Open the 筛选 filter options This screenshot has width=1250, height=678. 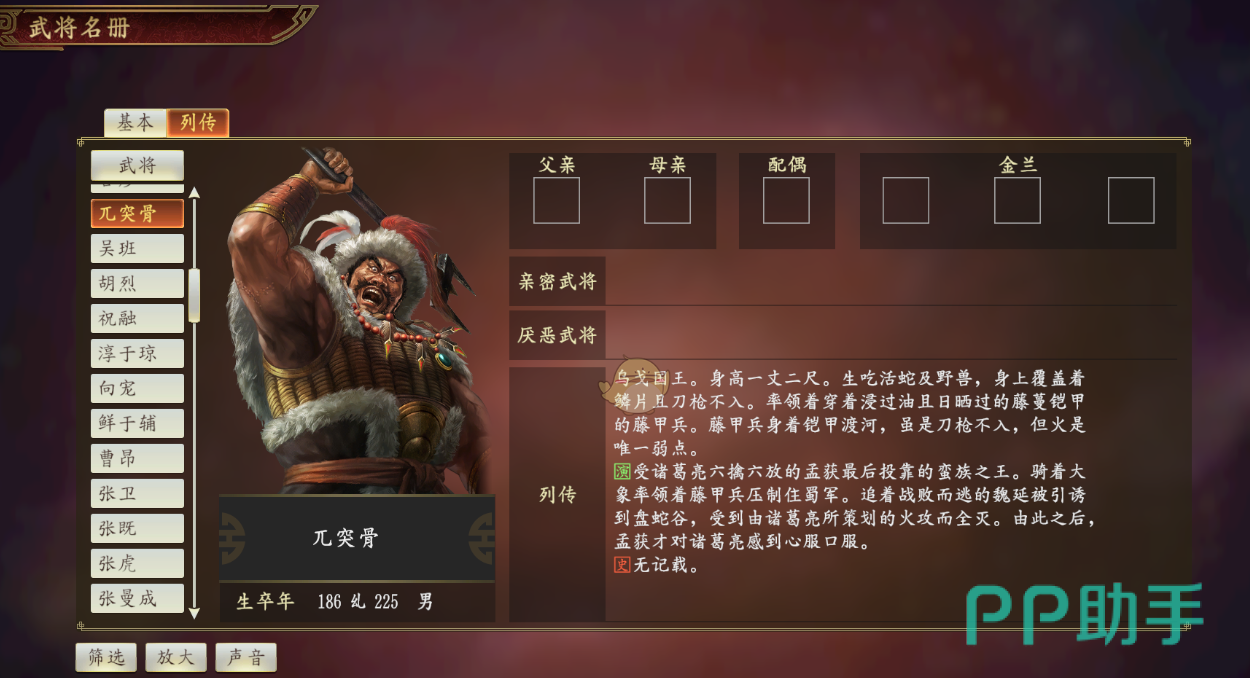(106, 657)
